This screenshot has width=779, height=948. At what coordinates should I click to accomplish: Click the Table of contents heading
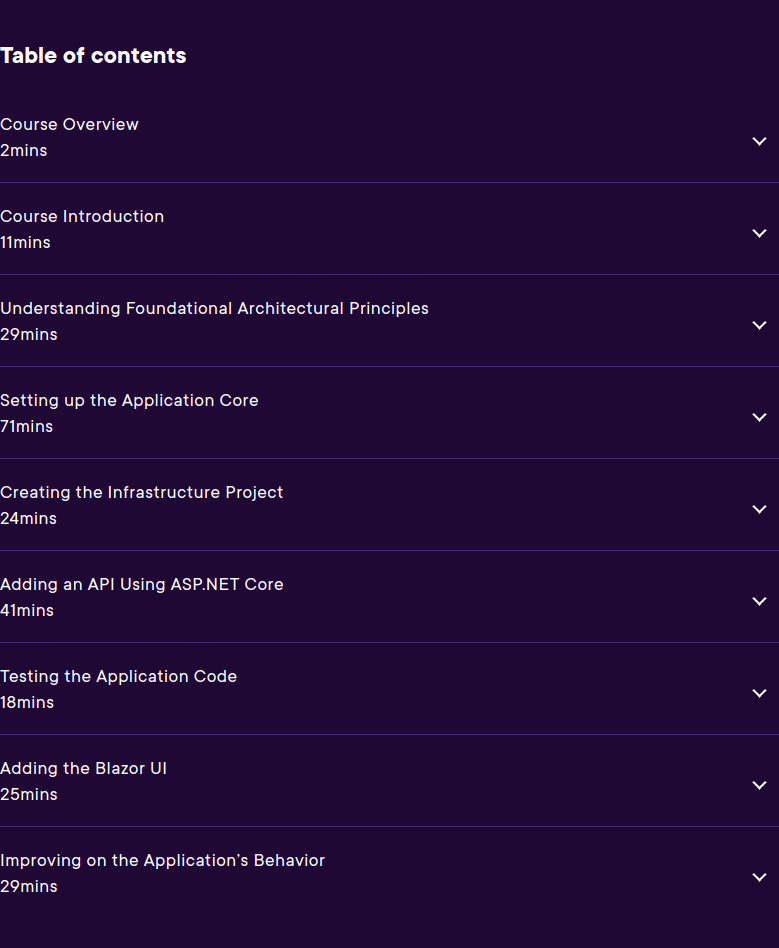coord(93,56)
